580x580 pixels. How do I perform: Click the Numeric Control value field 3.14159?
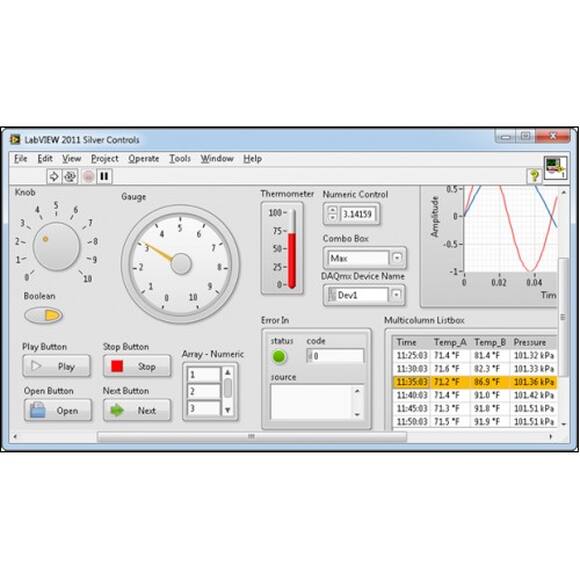357,214
